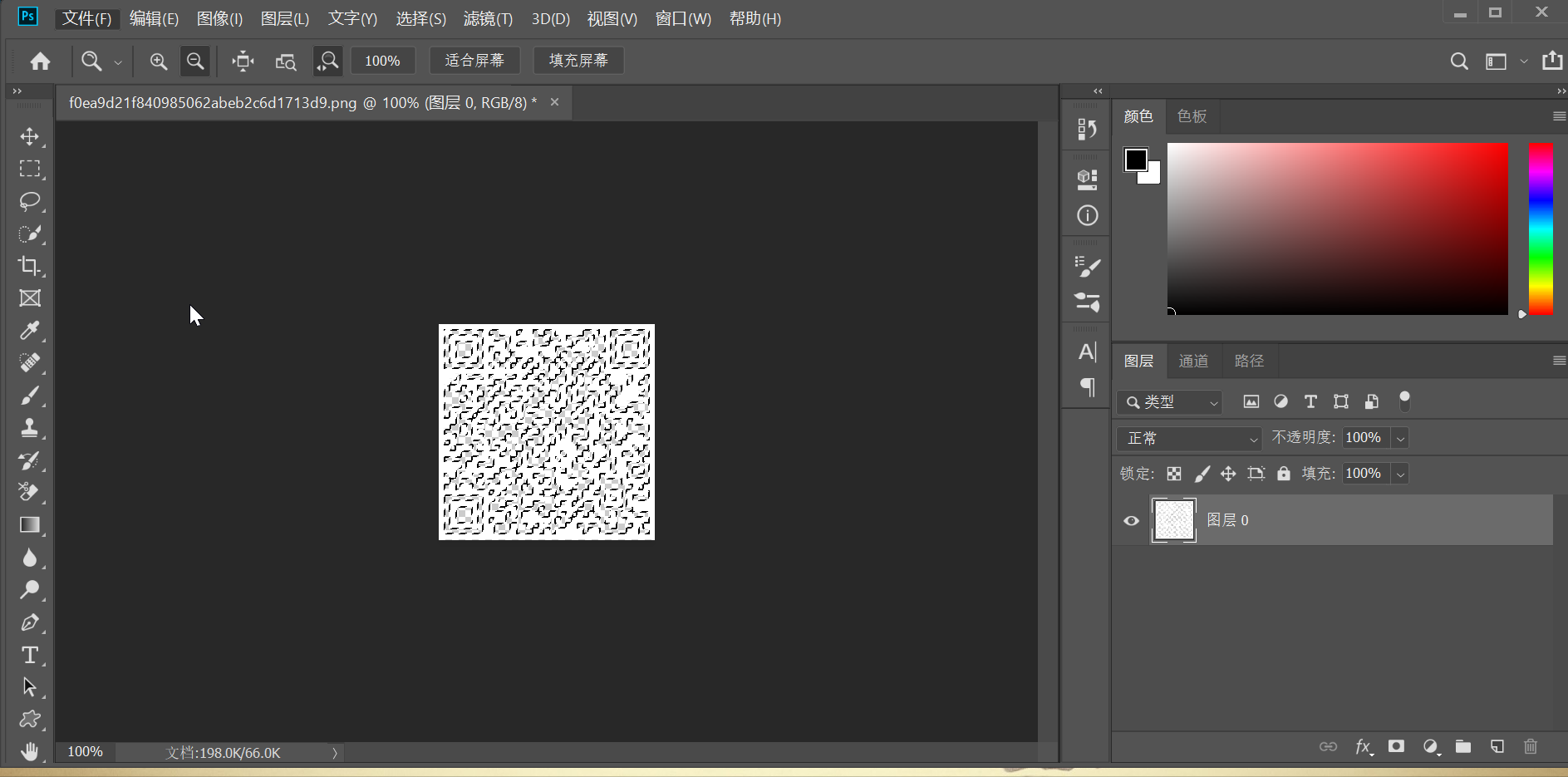Activate the Horizontal Type tool

pos(30,655)
